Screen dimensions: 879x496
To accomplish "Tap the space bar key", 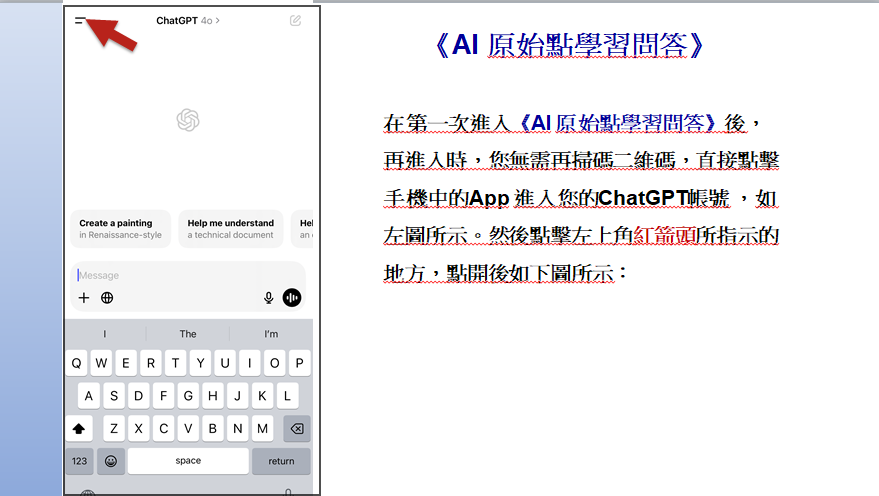I will [188, 461].
